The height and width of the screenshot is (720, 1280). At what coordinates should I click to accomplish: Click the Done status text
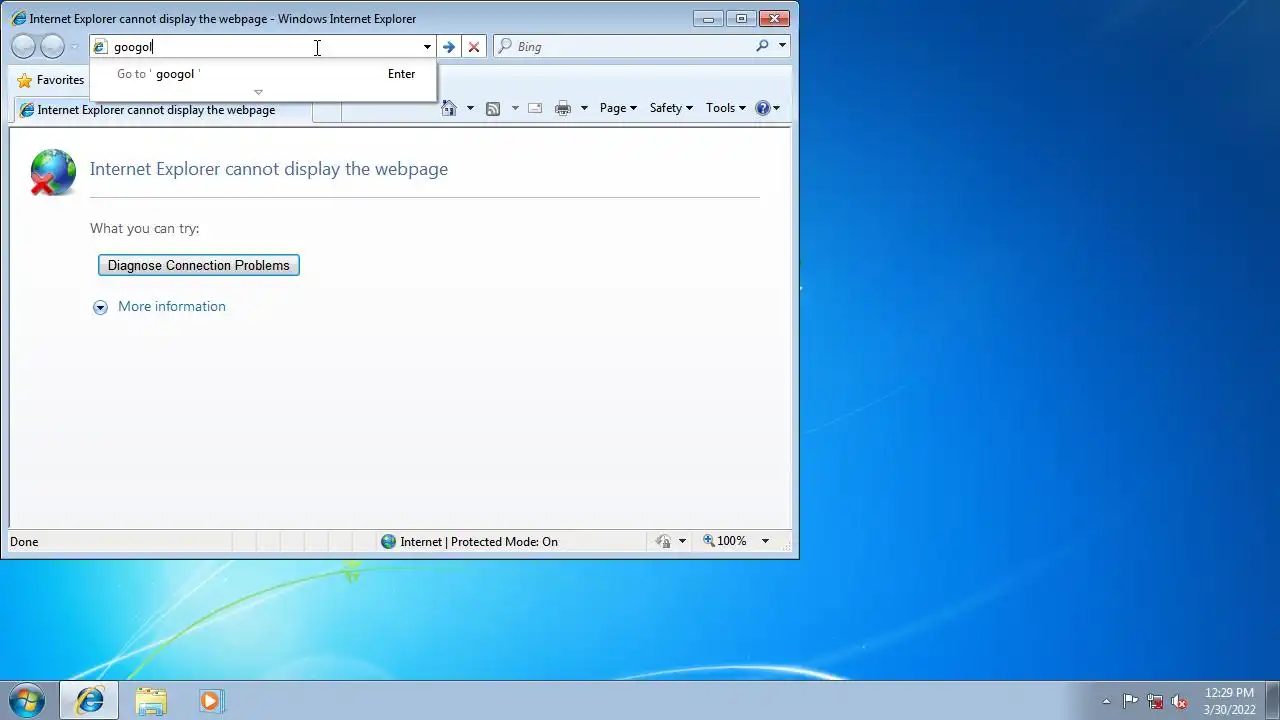[x=24, y=542]
